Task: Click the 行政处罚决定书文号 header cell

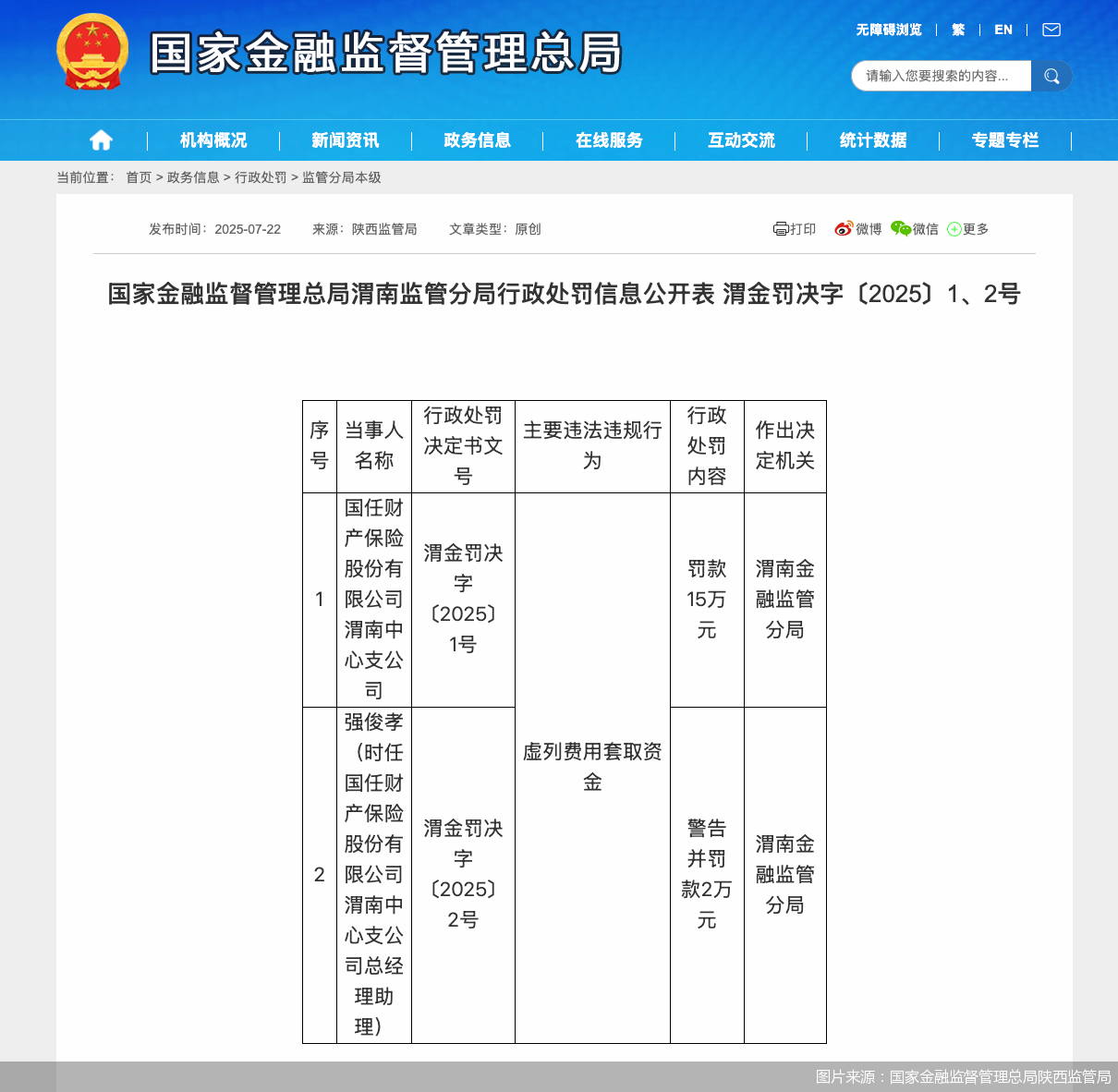Action: tap(463, 446)
